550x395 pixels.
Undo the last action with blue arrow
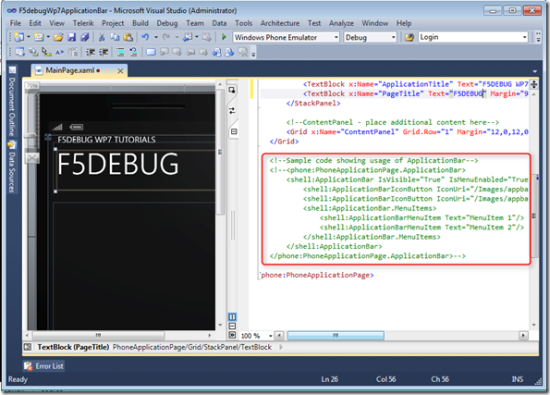(x=145, y=37)
